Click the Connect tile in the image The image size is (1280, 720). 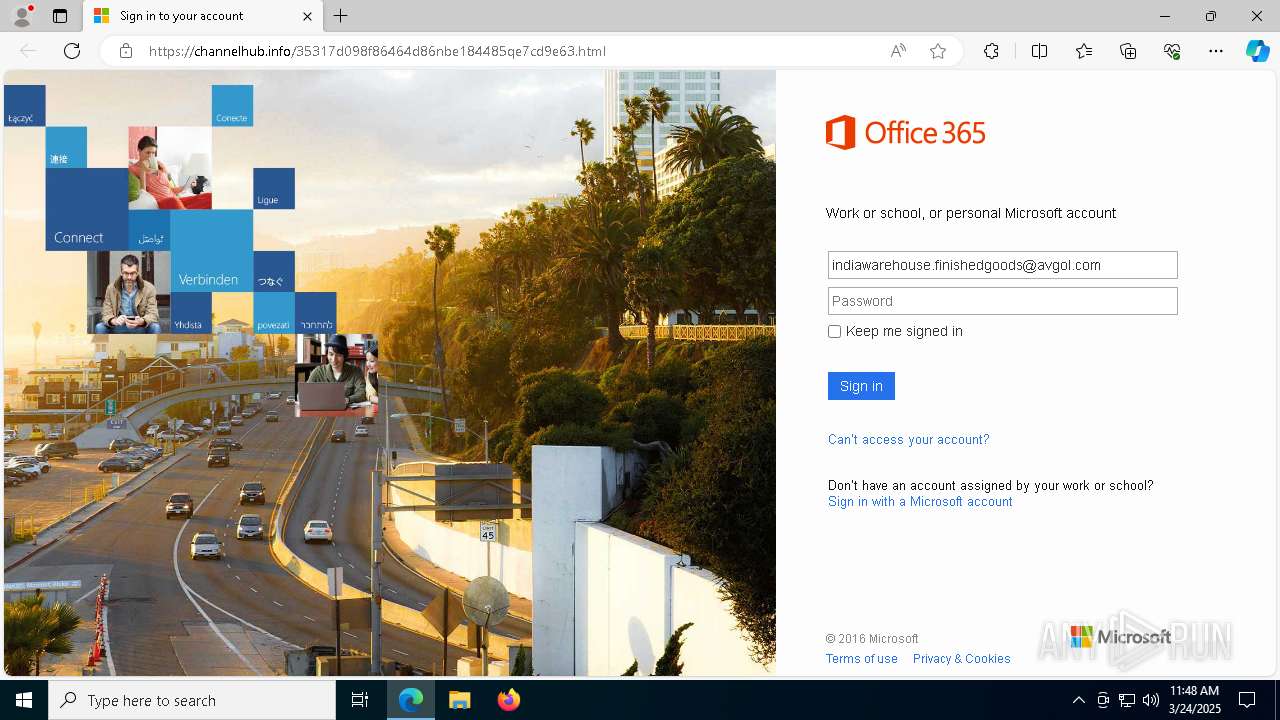(87, 209)
